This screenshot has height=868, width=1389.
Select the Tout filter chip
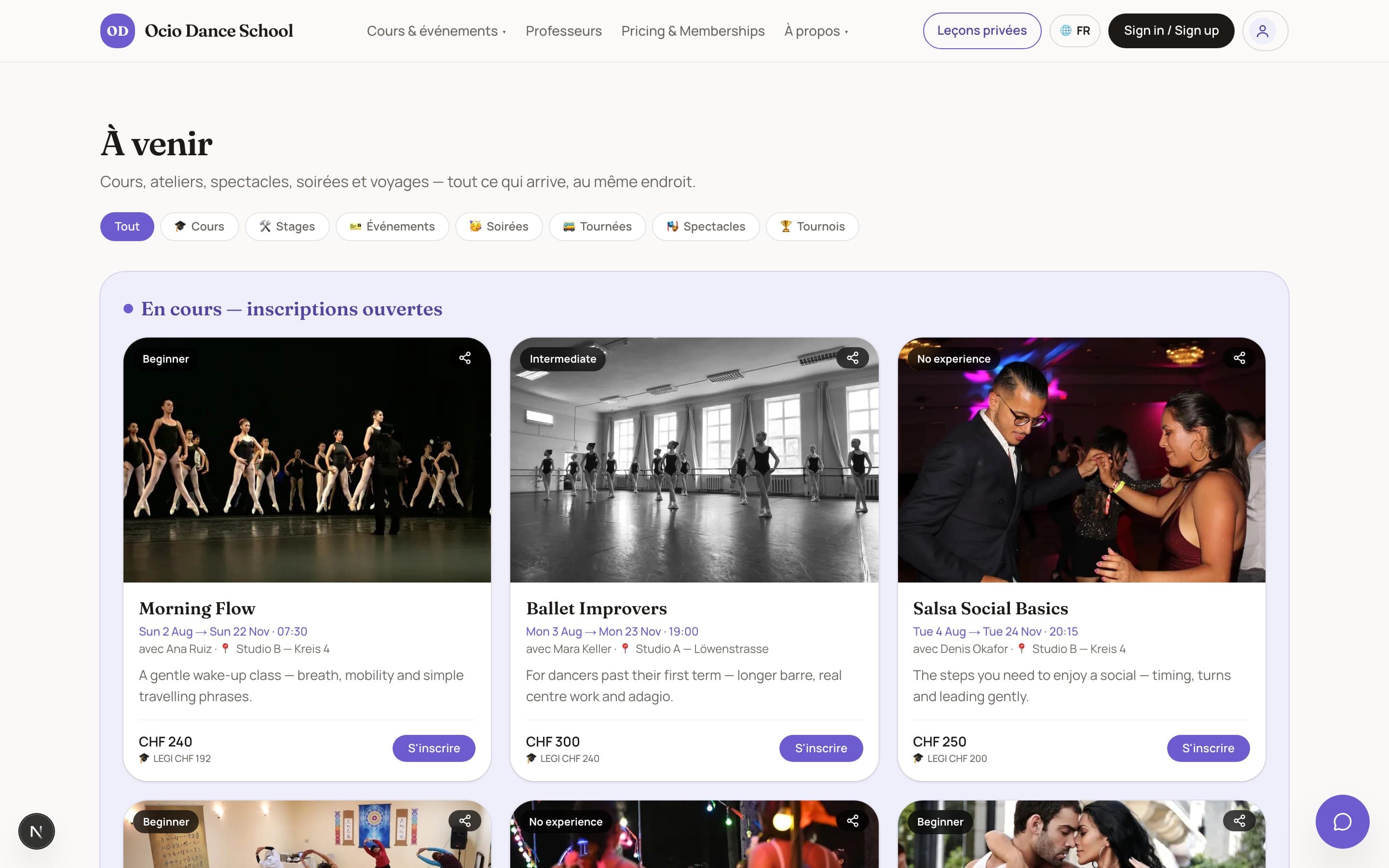click(x=127, y=227)
